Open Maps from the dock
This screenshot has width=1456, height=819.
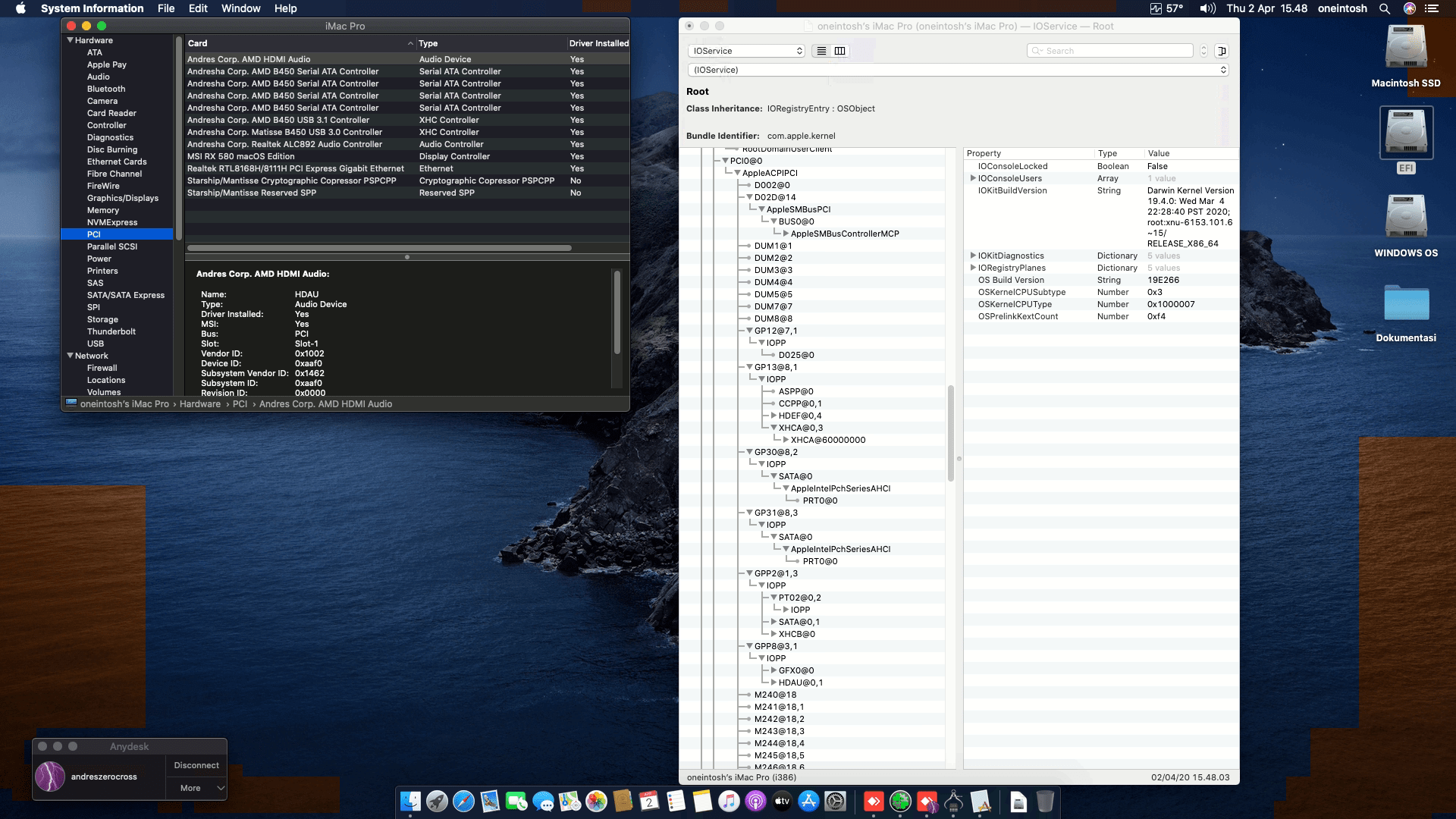pyautogui.click(x=570, y=802)
